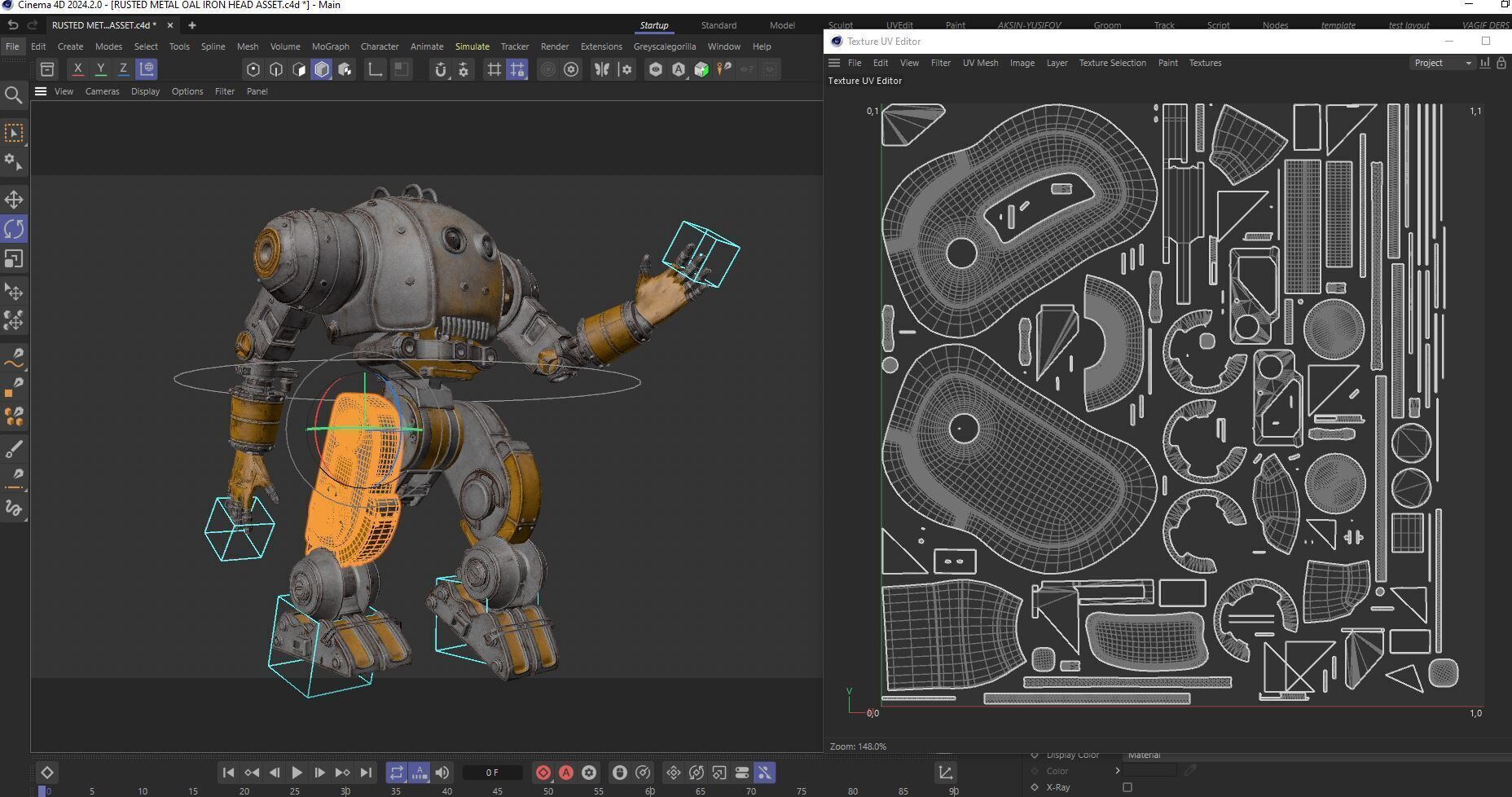Viewport: 1512px width, 797px height.
Task: Click the current frame field 0 F
Action: tap(491, 773)
